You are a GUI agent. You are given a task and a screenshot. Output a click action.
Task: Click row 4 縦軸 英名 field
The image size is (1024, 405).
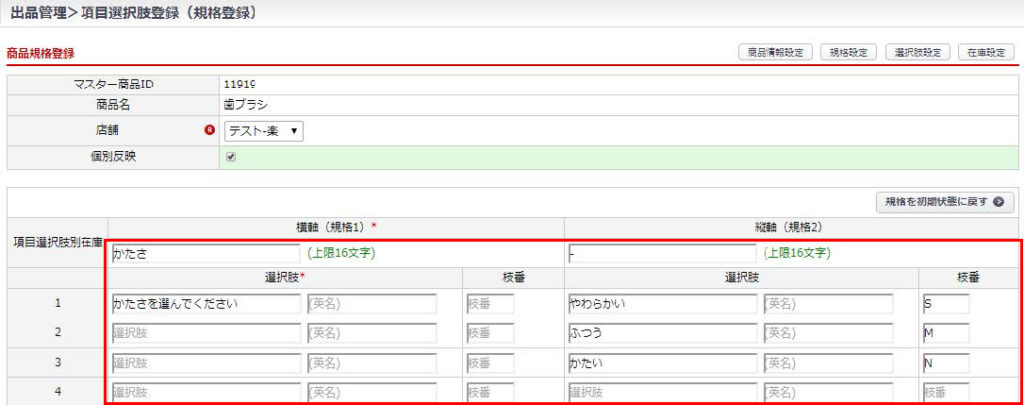point(828,393)
